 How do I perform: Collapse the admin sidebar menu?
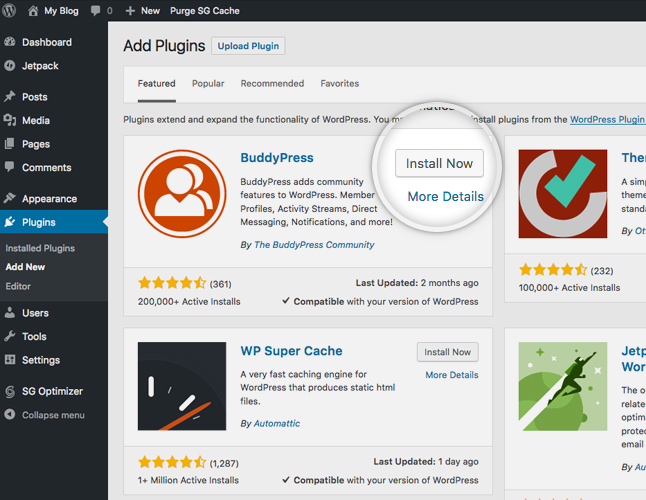(x=52, y=415)
